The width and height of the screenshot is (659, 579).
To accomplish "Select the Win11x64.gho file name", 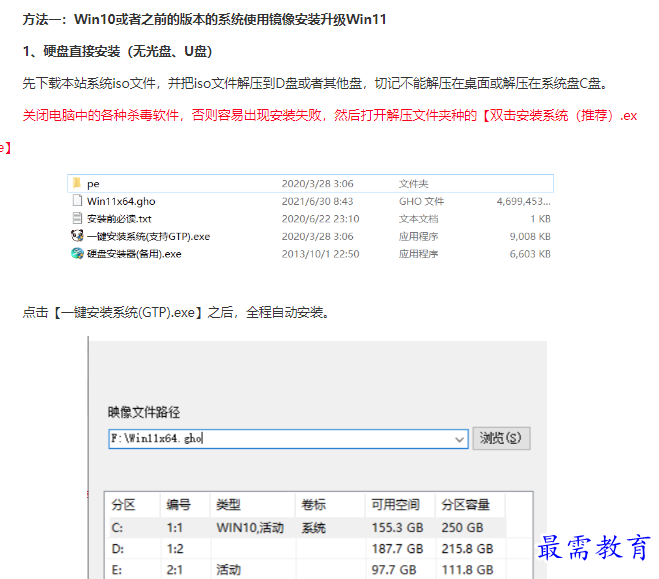I will tap(121, 201).
